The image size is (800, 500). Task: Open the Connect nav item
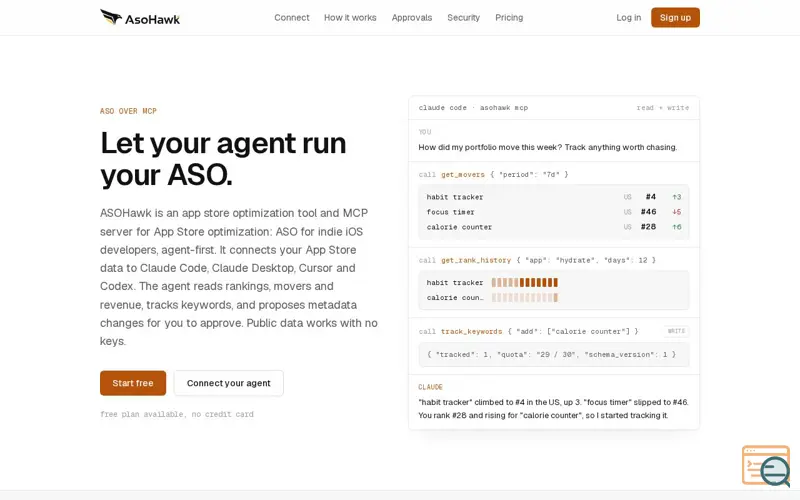[x=291, y=17]
